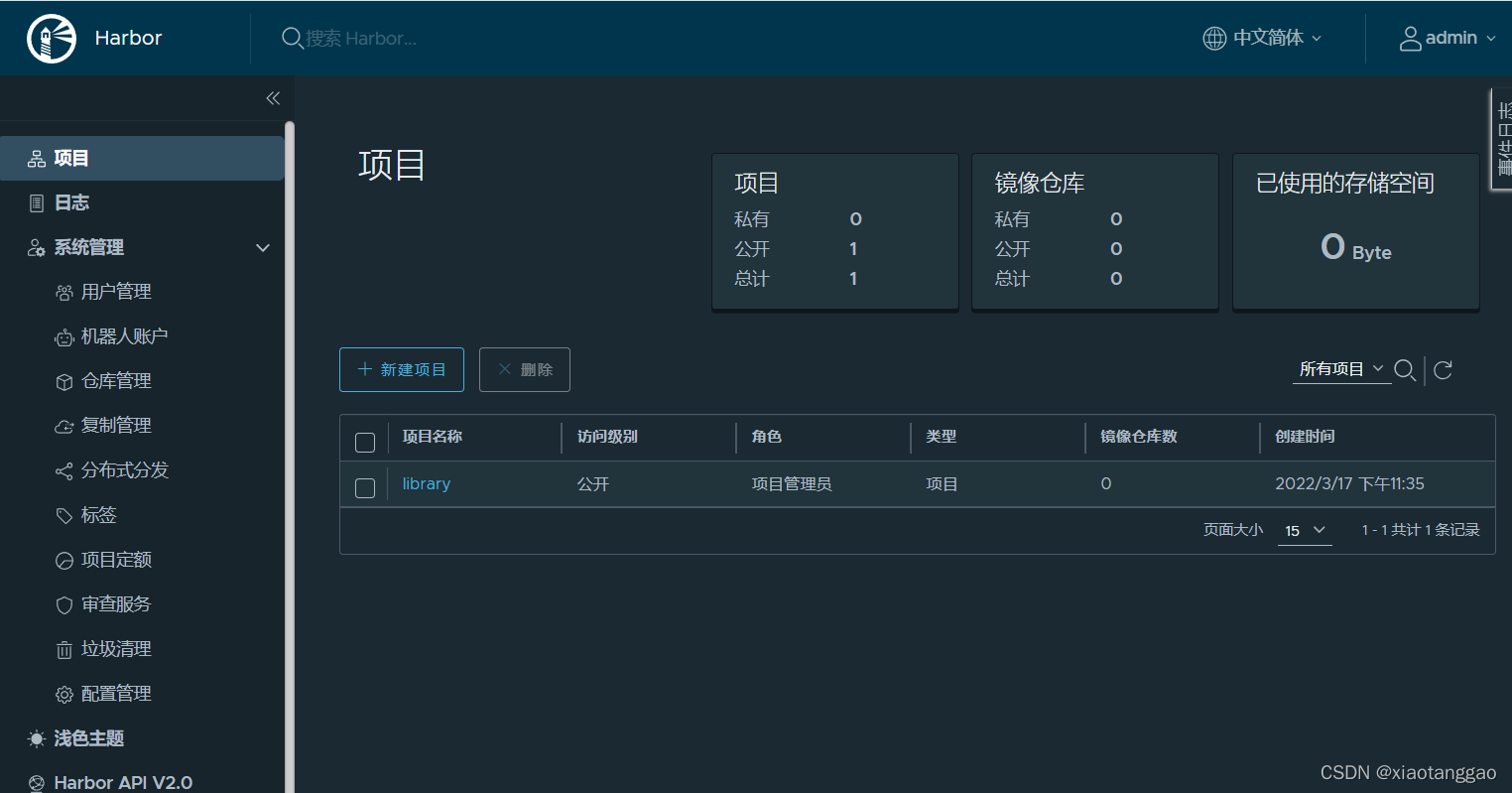
Task: Go to 机器人账户 page
Action: pyautogui.click(x=124, y=336)
